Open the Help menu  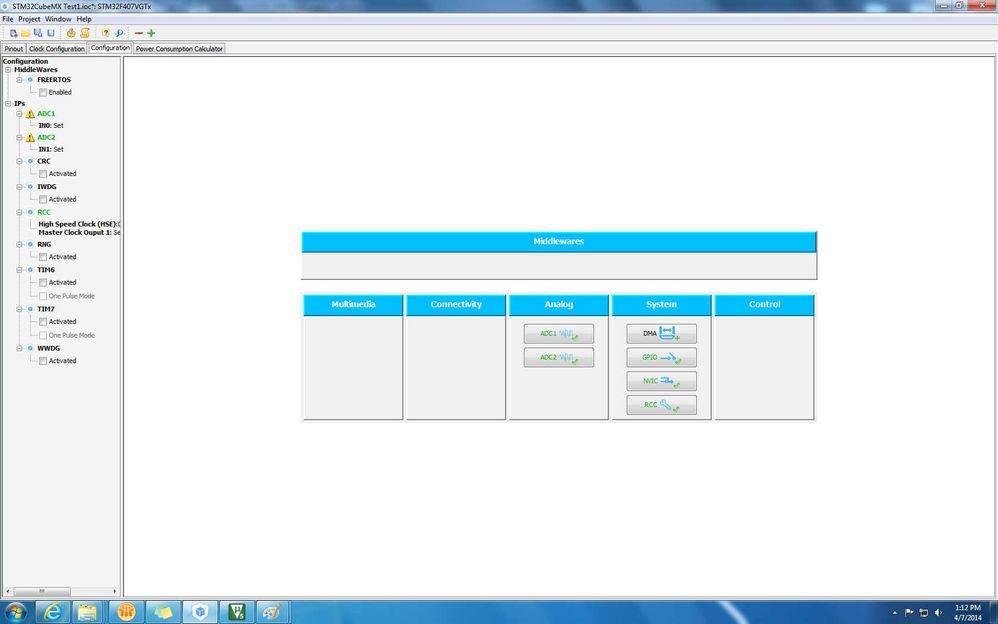(x=84, y=19)
